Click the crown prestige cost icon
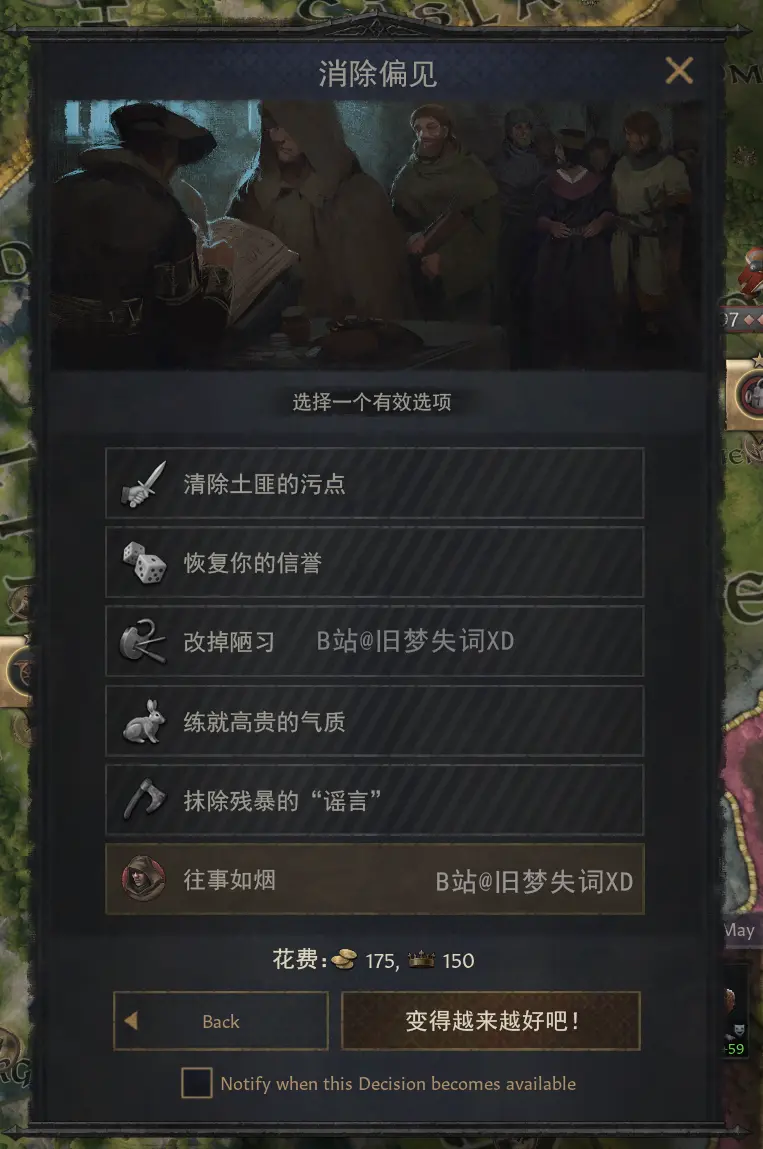Viewport: 763px width, 1149px height. coord(421,959)
